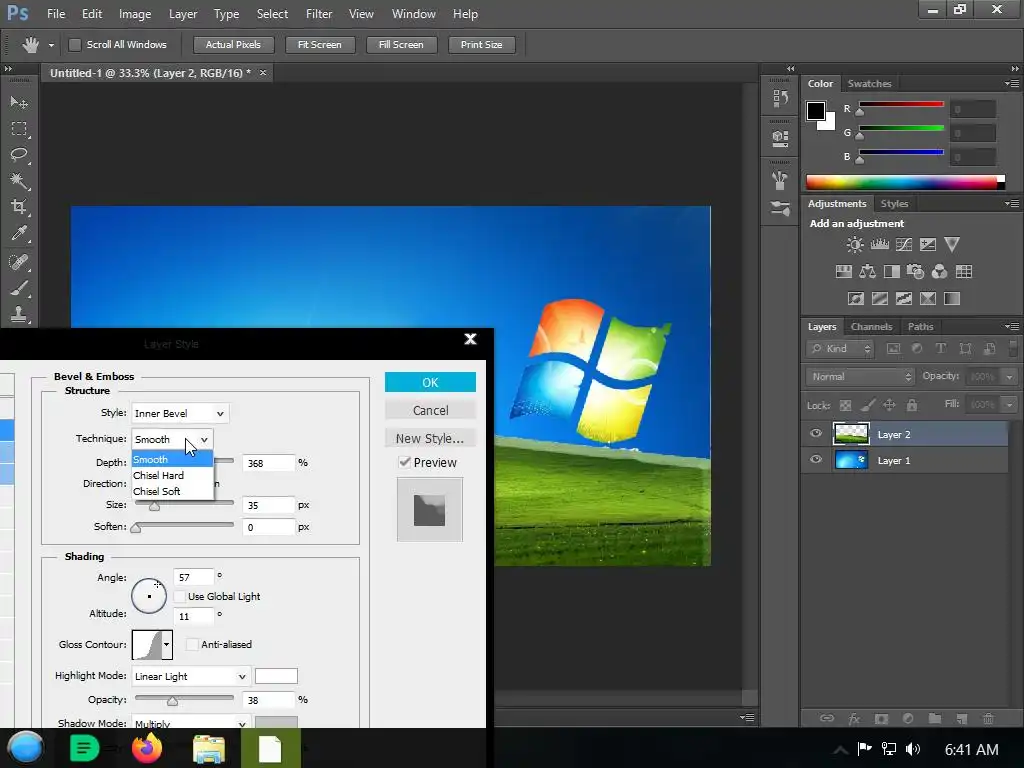Viewport: 1024px width, 768px height.
Task: Add an Exposure adjustment
Action: (928, 245)
